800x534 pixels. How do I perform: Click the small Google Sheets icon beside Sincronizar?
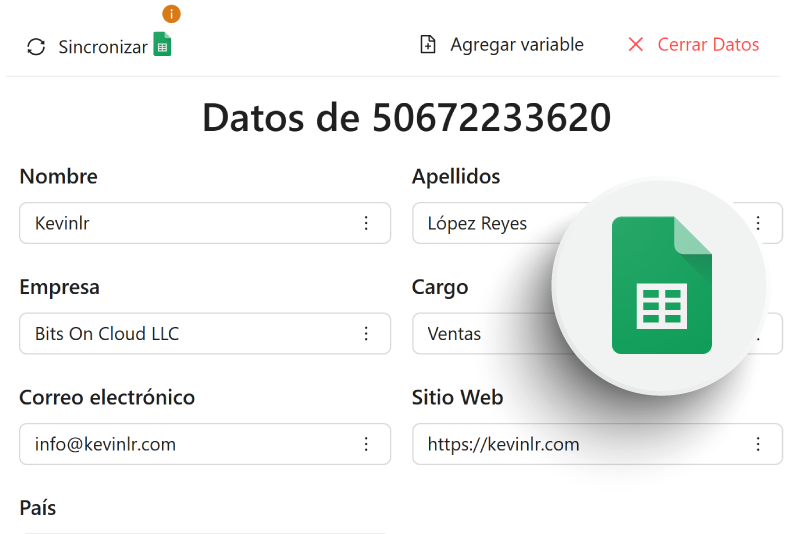click(x=162, y=44)
